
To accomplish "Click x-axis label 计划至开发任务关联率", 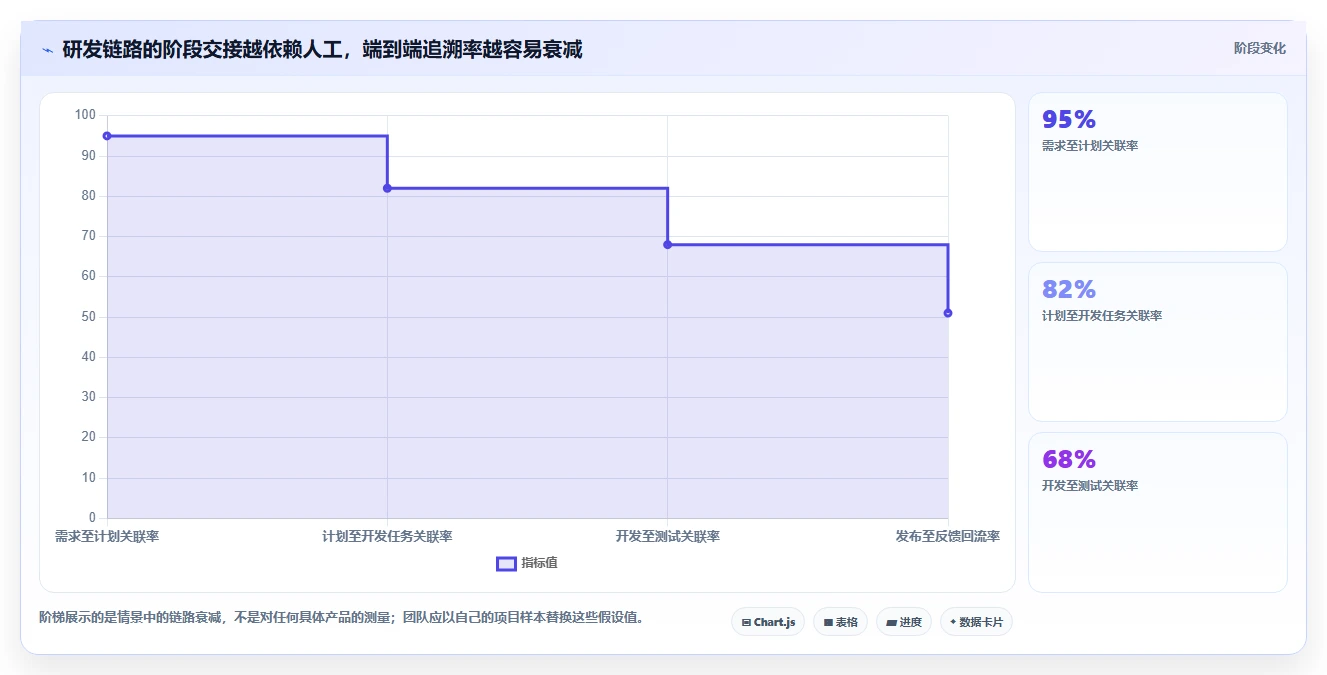I will click(x=387, y=536).
